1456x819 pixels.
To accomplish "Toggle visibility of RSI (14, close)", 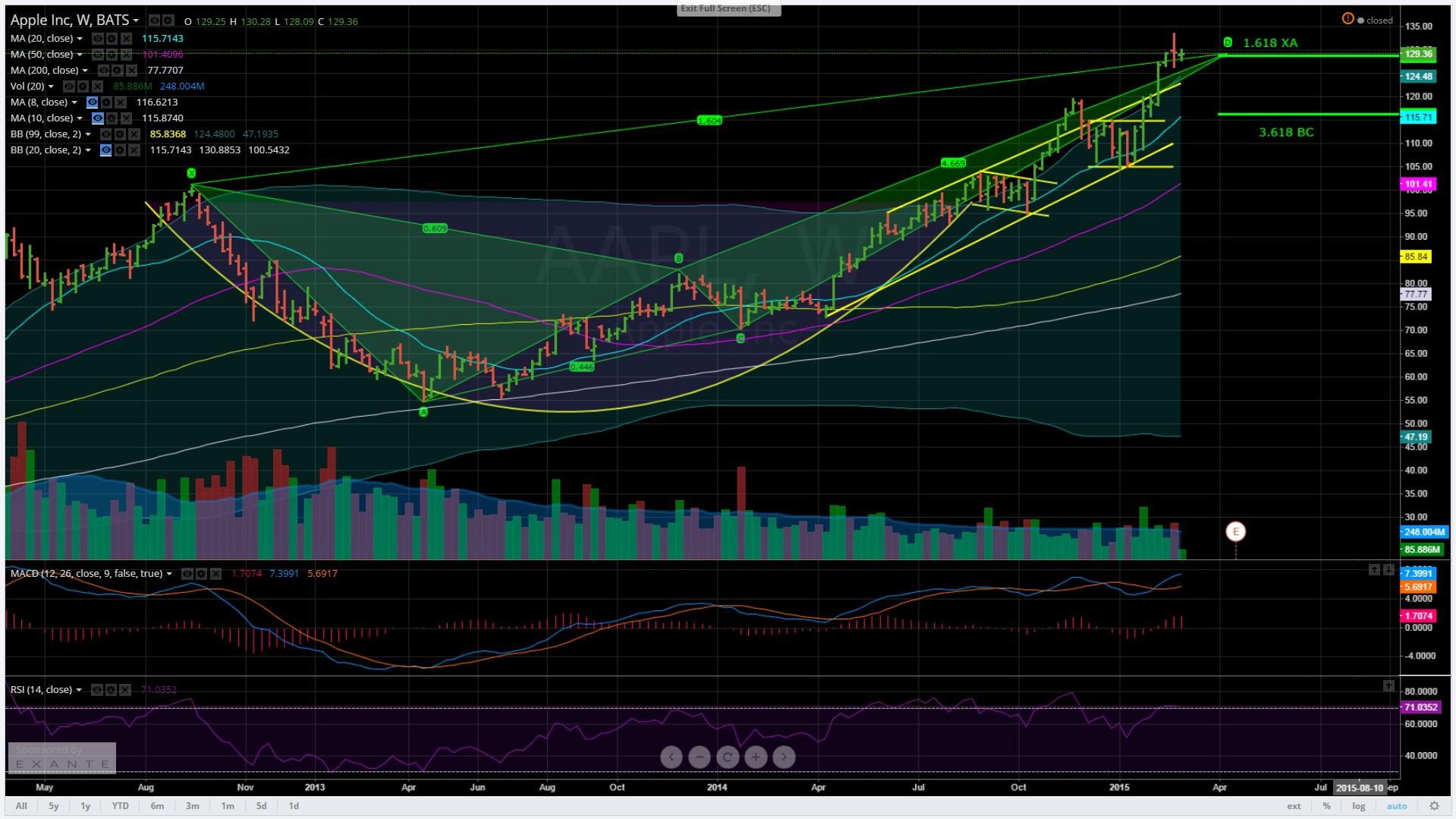I will (x=97, y=690).
